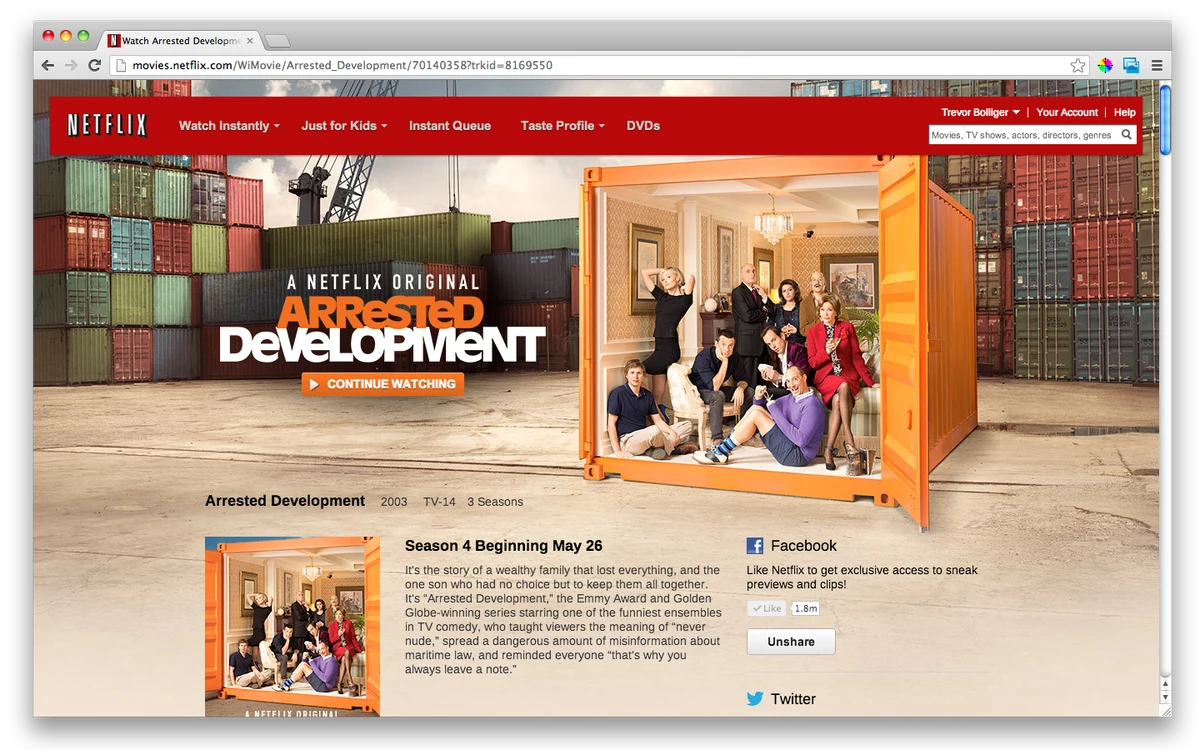Bookmark the page using the star icon
This screenshot has width=1200, height=750.
[1078, 64]
